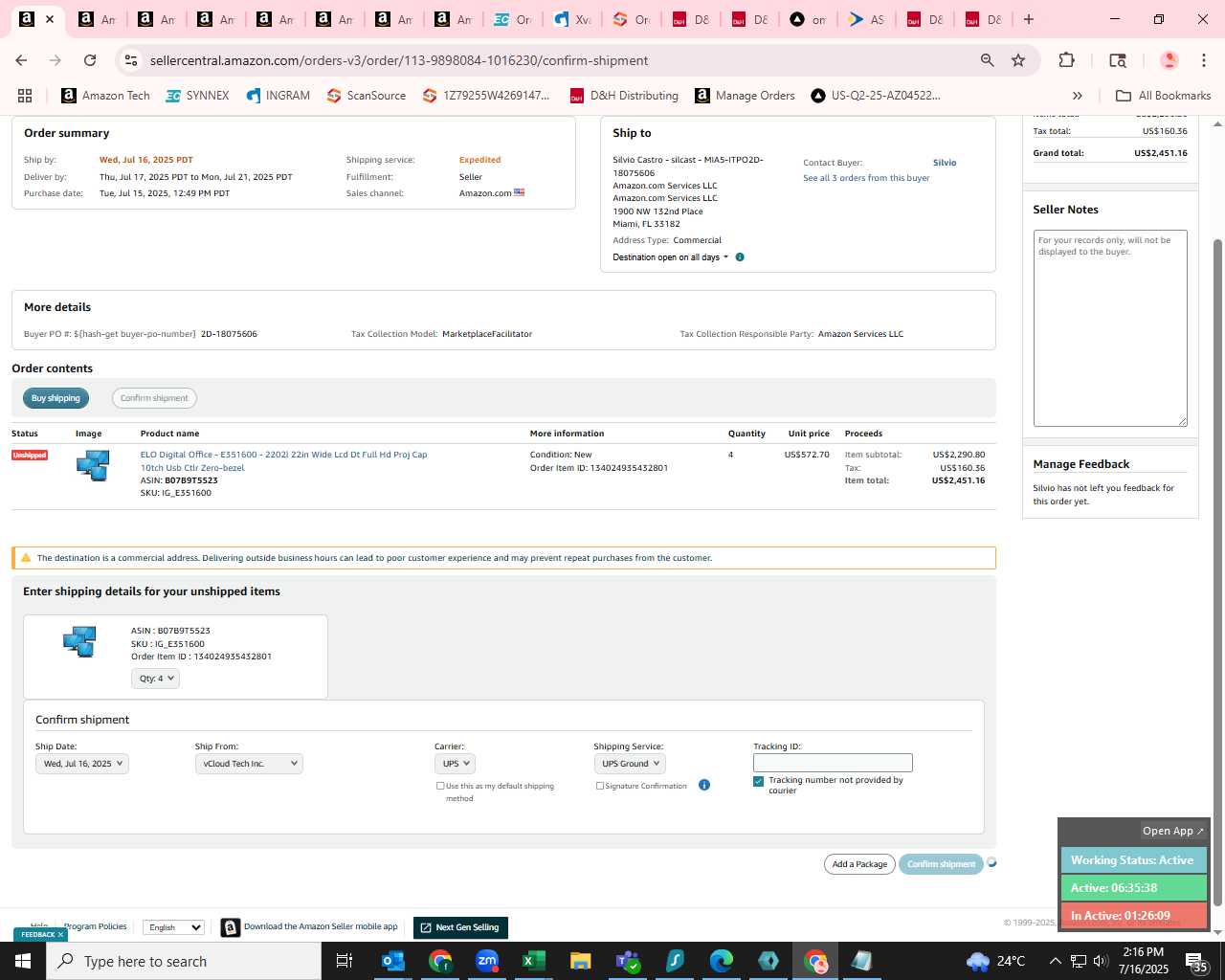Open Chrome three-dot menu

pos(1204,60)
